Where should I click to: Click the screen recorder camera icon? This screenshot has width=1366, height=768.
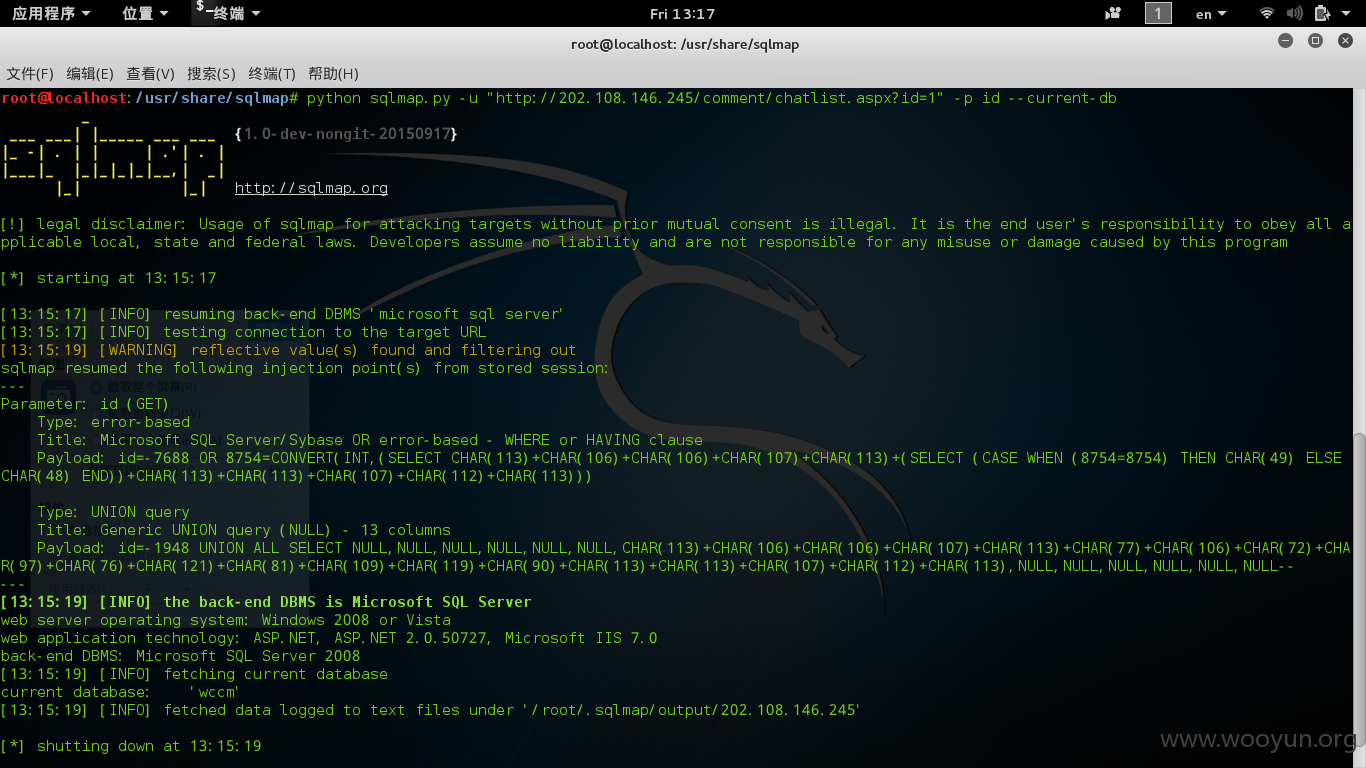tap(1113, 14)
